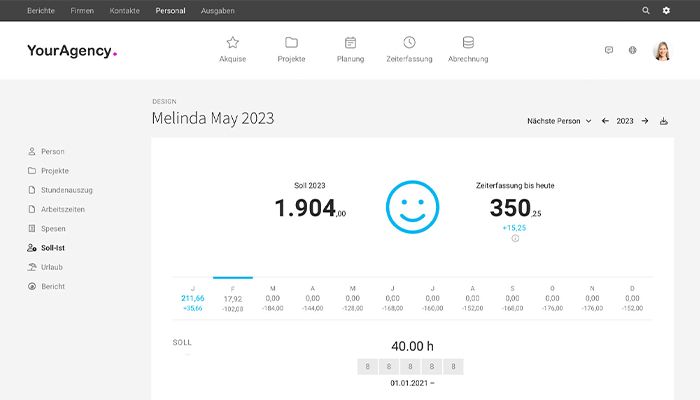Go to next year with right arrow
Image resolution: width=700 pixels, height=400 pixels.
[x=645, y=121]
